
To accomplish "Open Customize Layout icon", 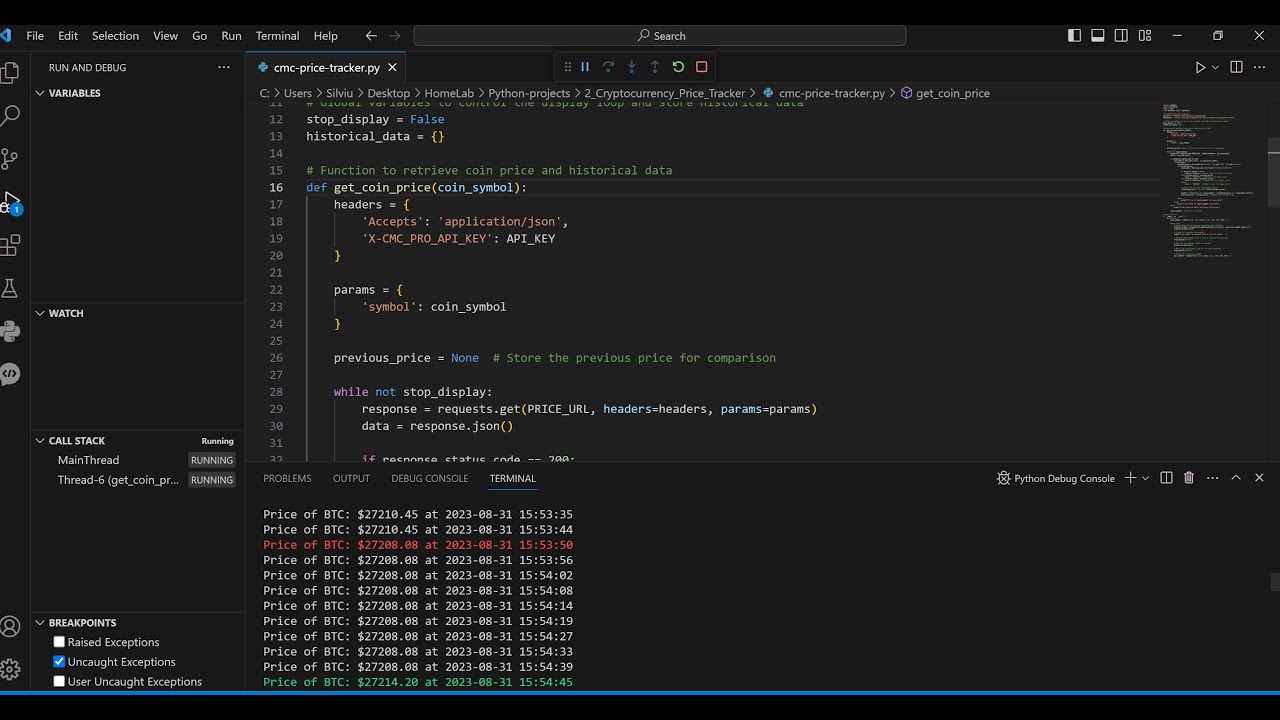I will pos(1144,35).
